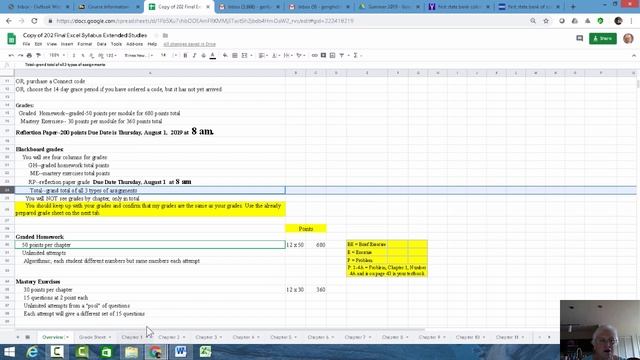Viewport: 640px width, 360px height.
Task: Click the Move to folder icon
Action: pyautogui.click(x=165, y=36)
